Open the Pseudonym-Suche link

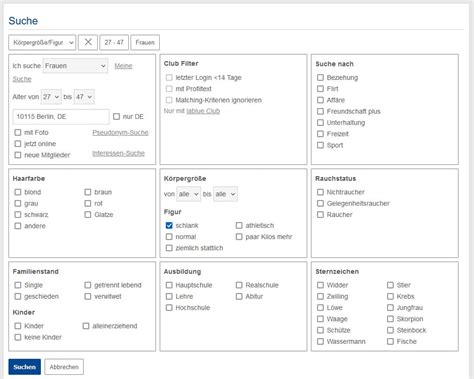coord(120,133)
